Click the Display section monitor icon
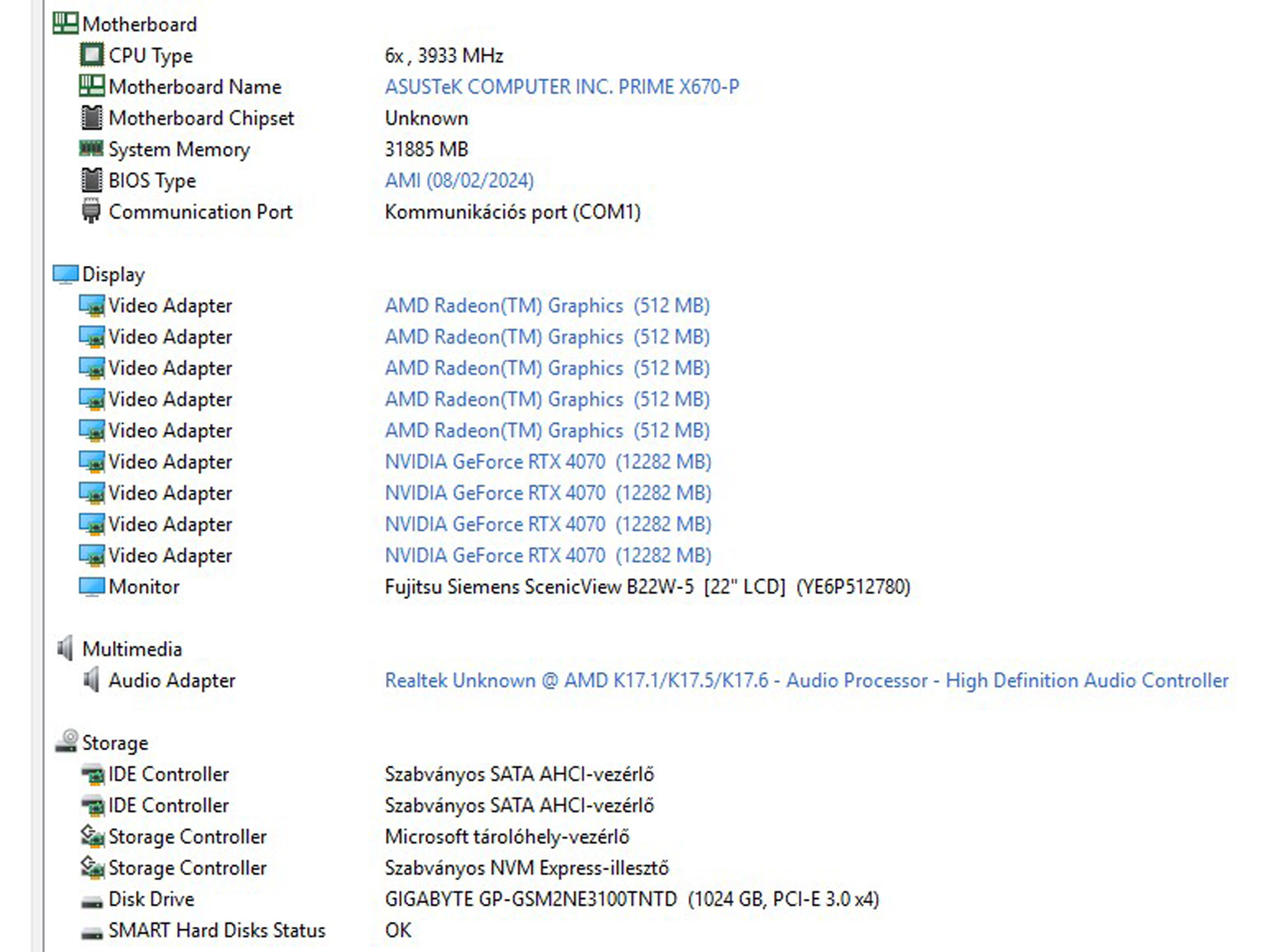Viewport: 1286px width, 952px height. pos(65,274)
